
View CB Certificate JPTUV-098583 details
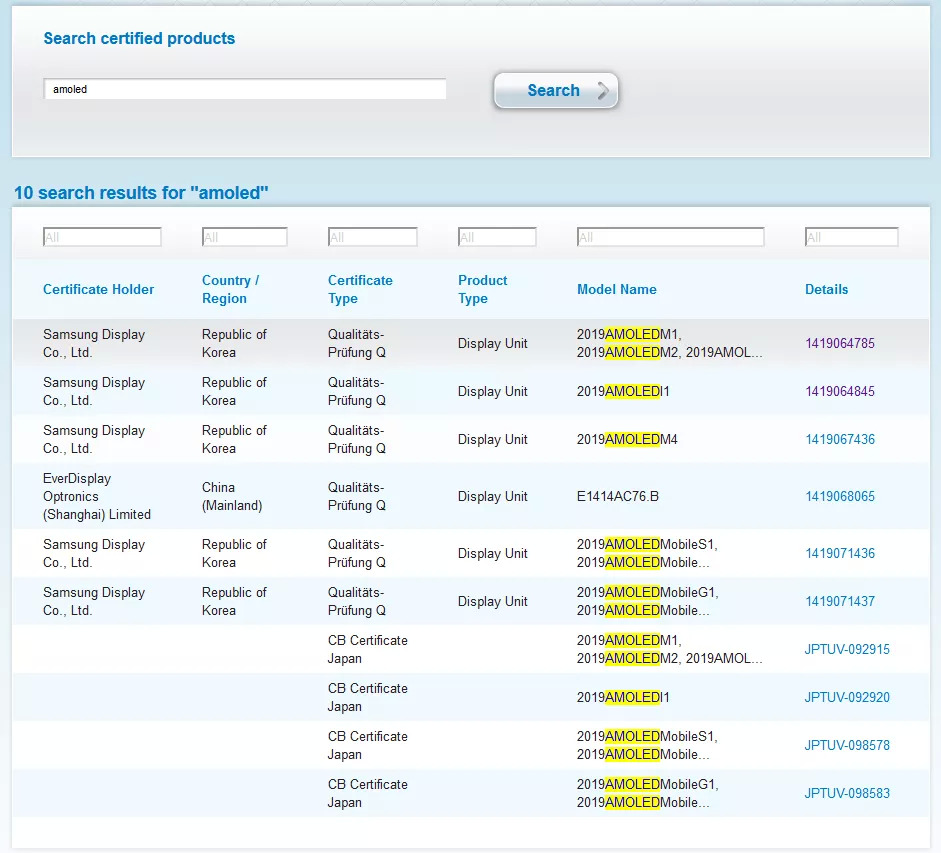847,794
